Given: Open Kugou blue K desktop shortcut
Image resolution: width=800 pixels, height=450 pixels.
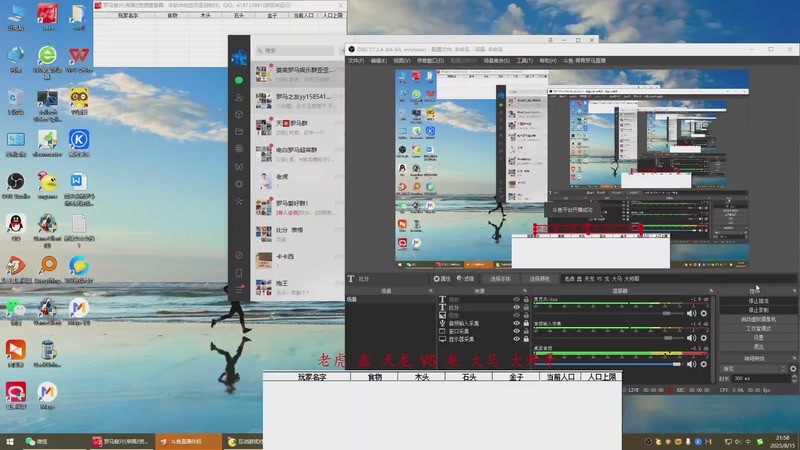Looking at the screenshot, I should tap(79, 143).
